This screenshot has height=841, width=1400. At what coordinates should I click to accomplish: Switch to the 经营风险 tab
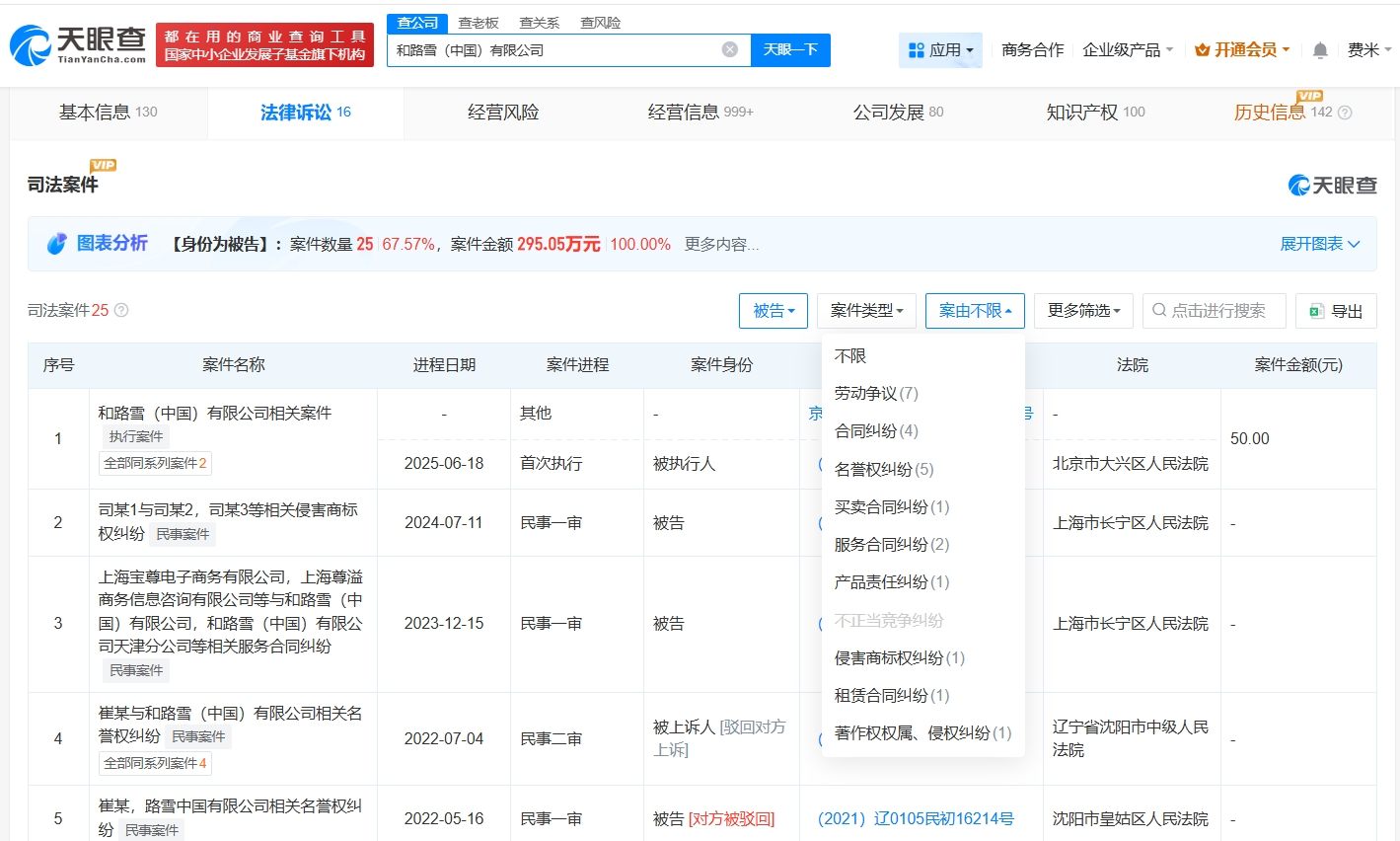tap(502, 112)
